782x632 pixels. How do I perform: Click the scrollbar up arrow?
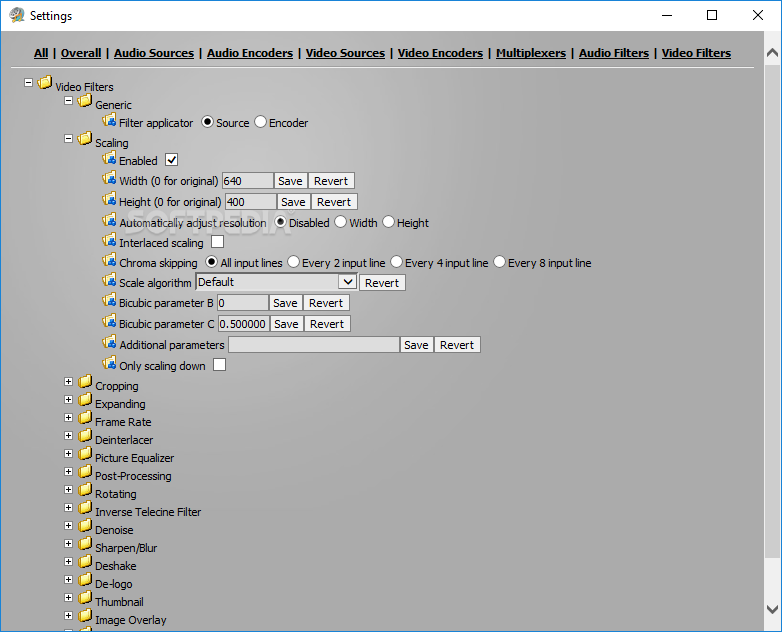tap(773, 52)
